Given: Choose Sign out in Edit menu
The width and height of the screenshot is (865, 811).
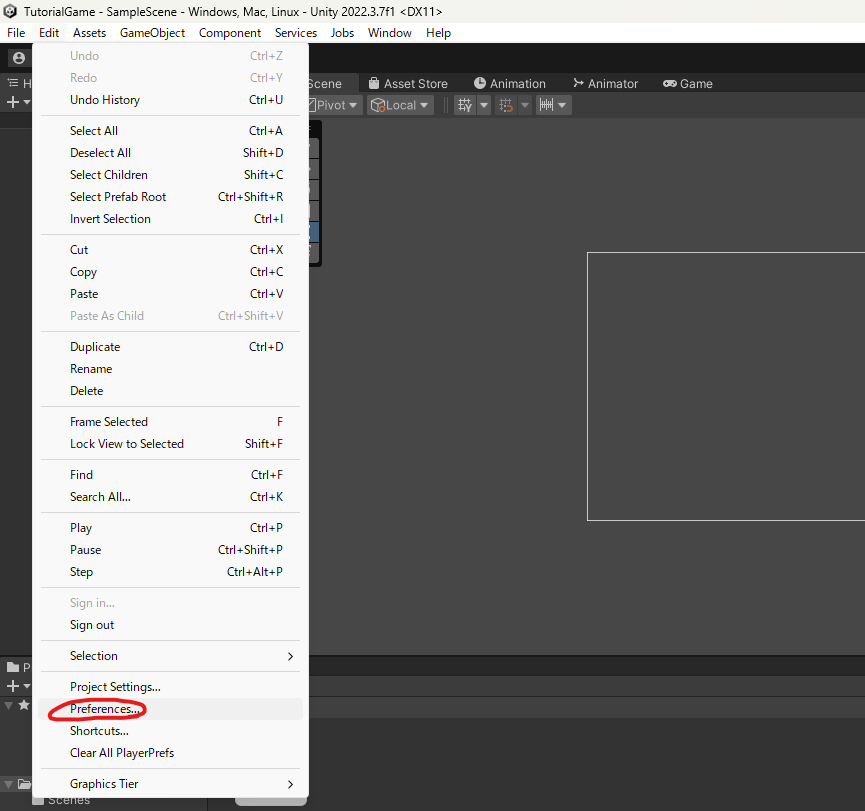Looking at the screenshot, I should pos(170,625).
